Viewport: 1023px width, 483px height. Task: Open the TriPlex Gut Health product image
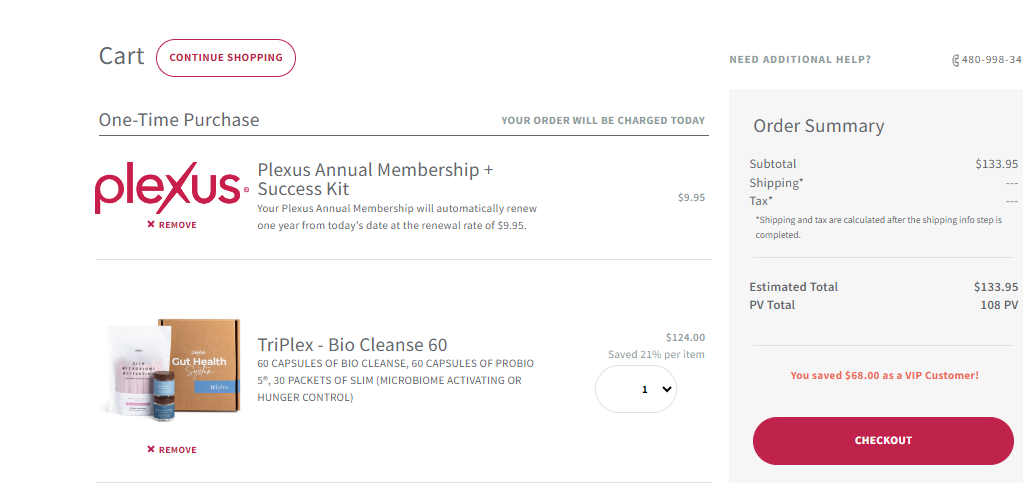tap(174, 371)
